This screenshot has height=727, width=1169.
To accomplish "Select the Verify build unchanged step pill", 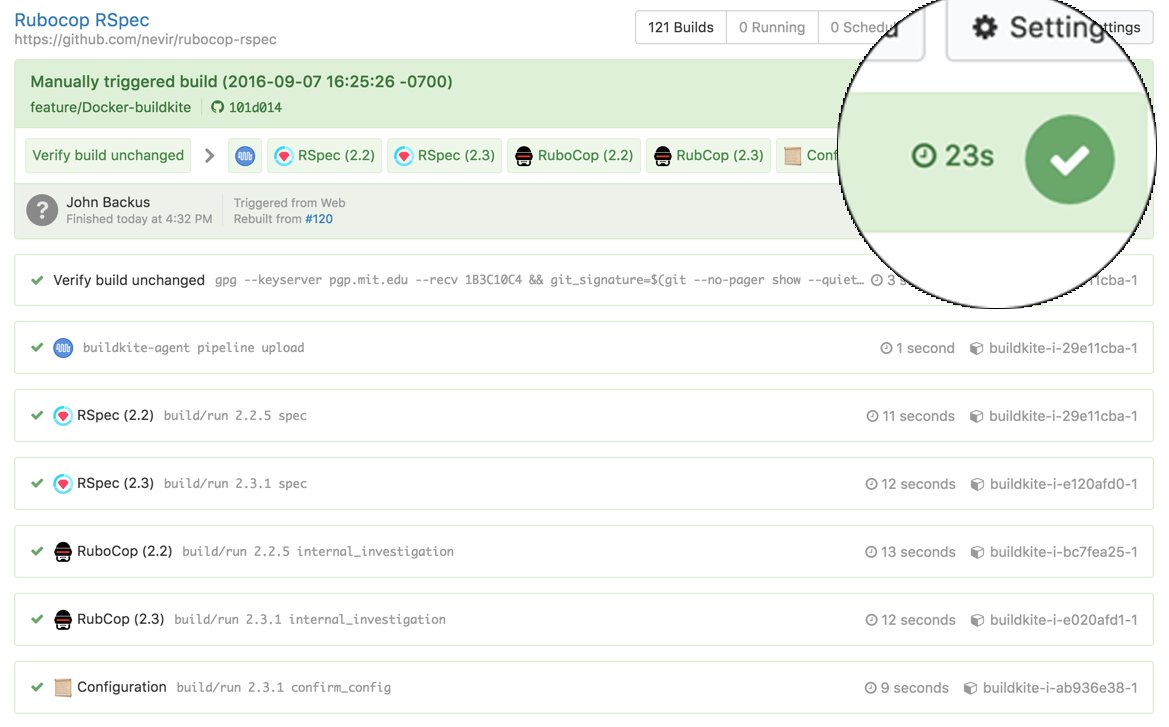I will tap(108, 155).
